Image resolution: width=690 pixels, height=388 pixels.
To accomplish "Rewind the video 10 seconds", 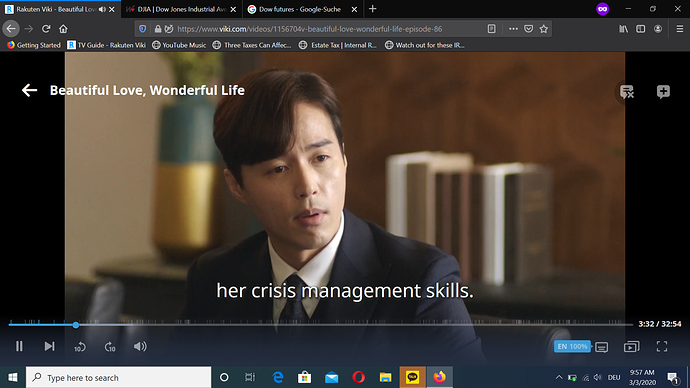I will (x=80, y=347).
